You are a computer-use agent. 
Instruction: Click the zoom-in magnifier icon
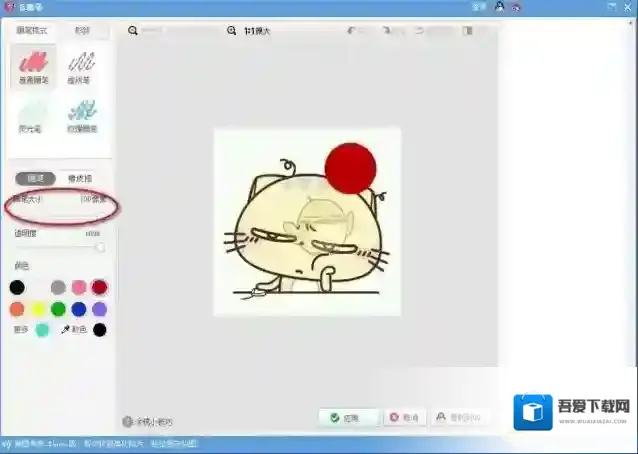(232, 31)
